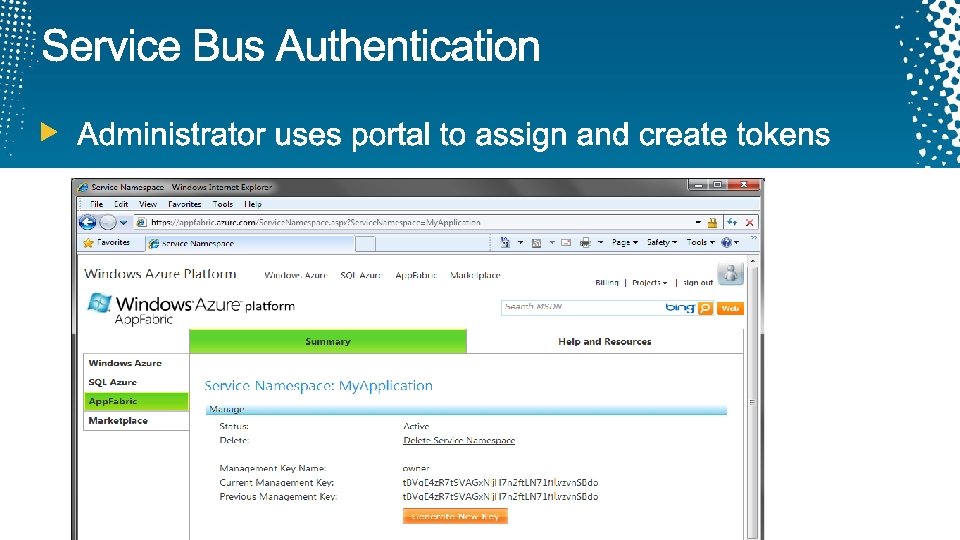Select the Service Namespace browser tab
The image size is (960, 540).
click(250, 243)
